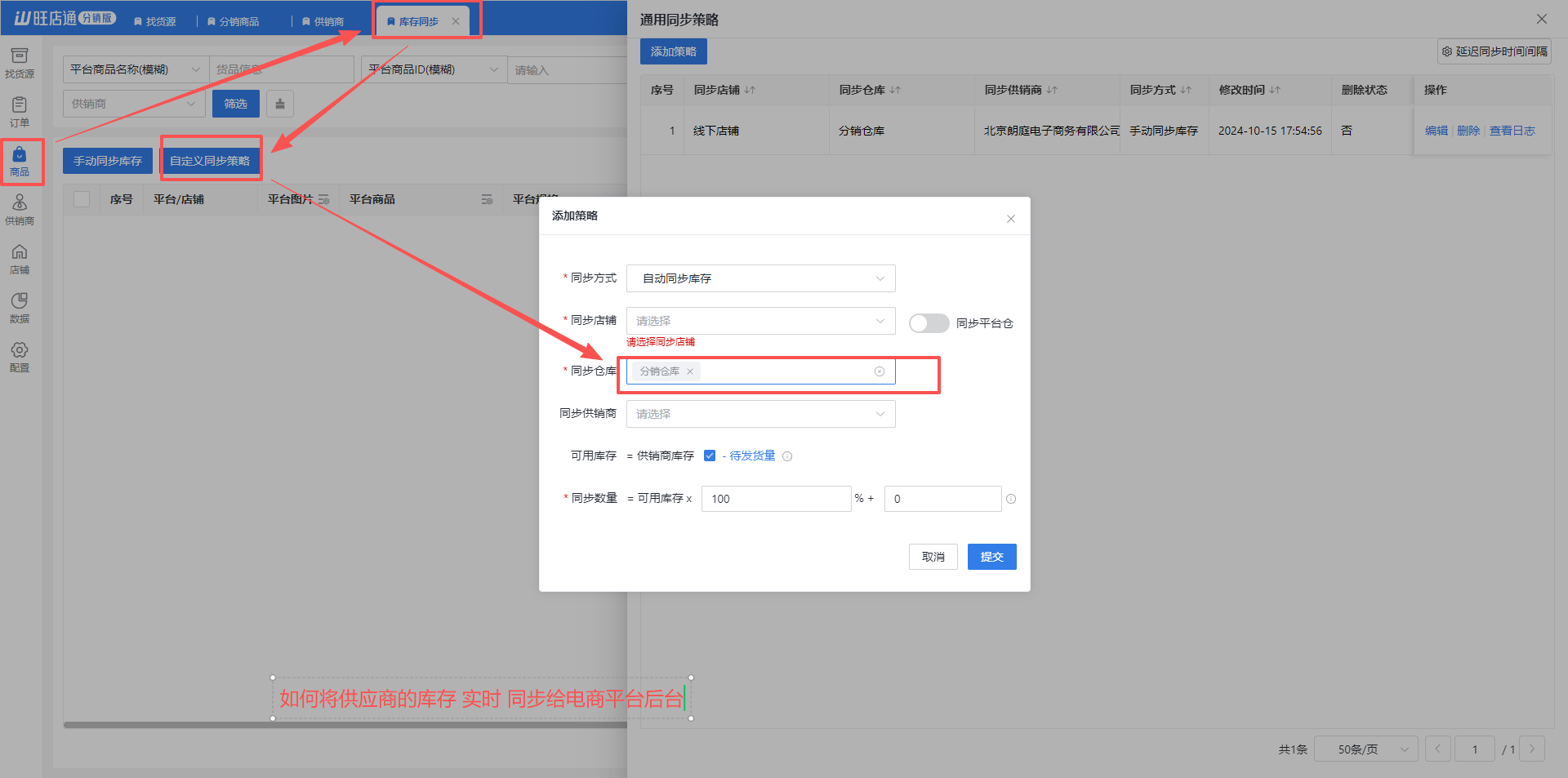
Task: Click the 查看日志 link
Action: point(1512,131)
